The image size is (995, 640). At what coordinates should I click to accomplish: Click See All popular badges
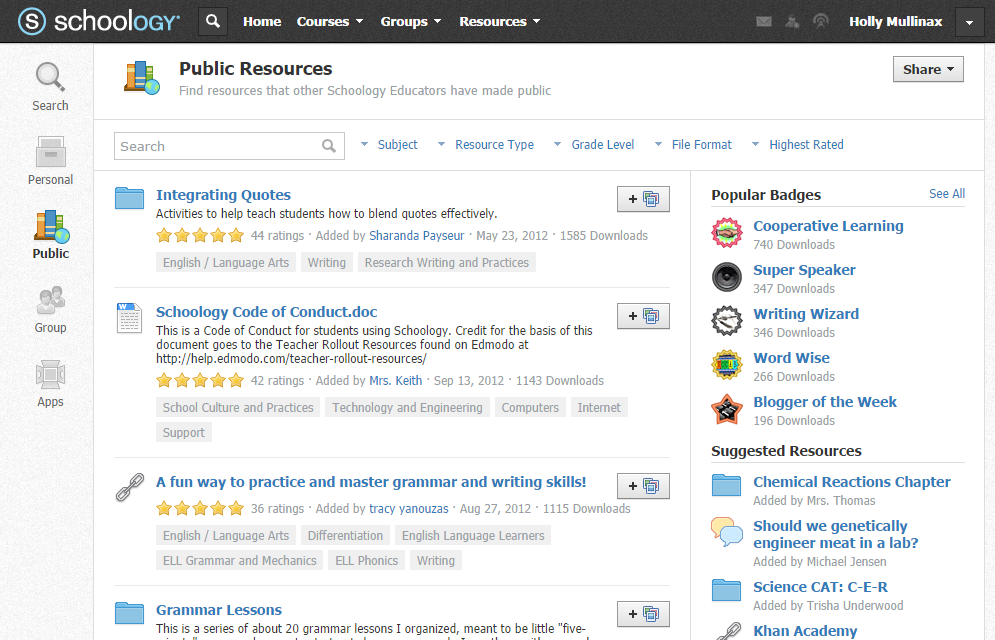[x=947, y=193]
